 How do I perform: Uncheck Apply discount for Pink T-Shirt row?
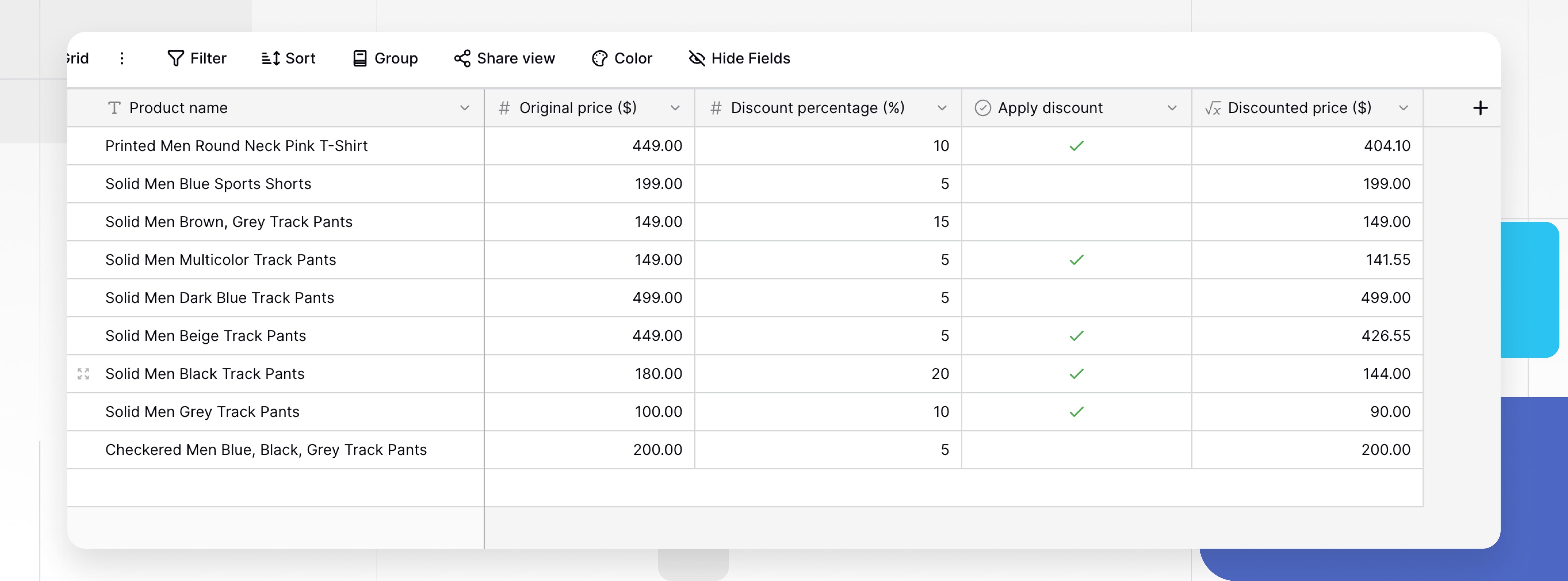pos(1076,146)
